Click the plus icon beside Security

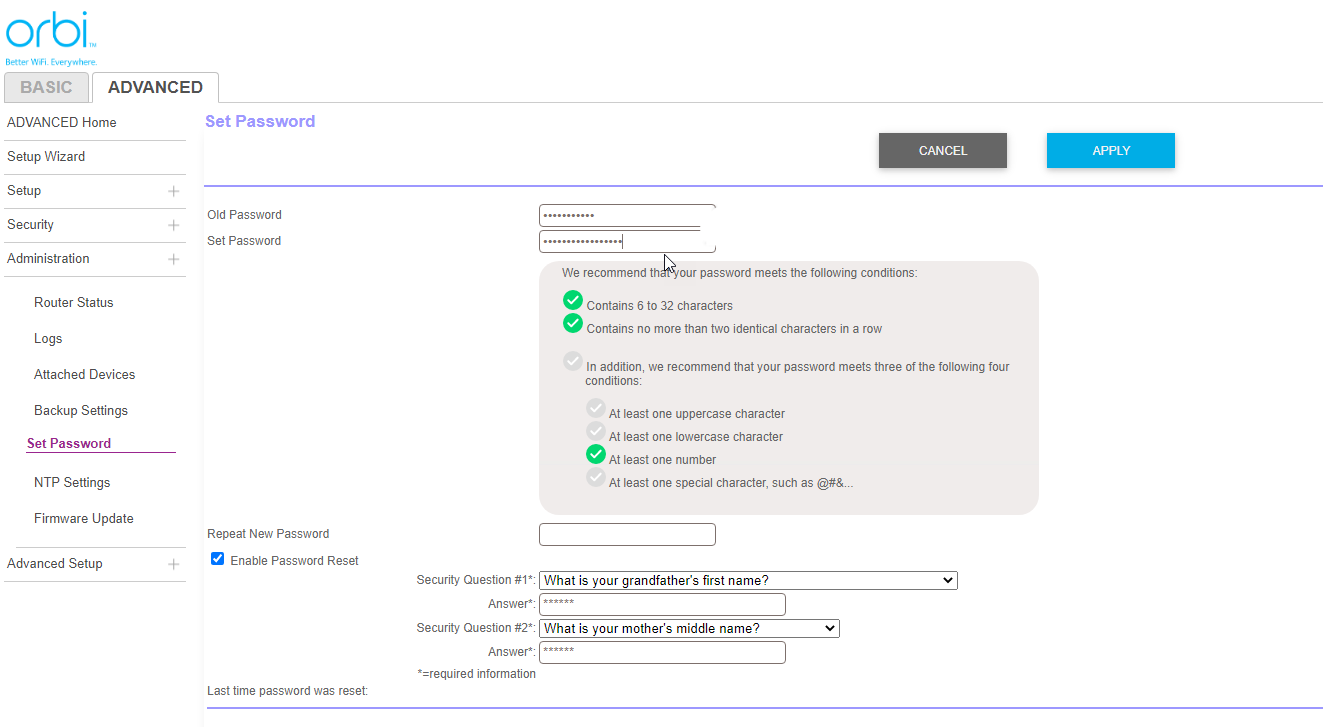(x=174, y=225)
